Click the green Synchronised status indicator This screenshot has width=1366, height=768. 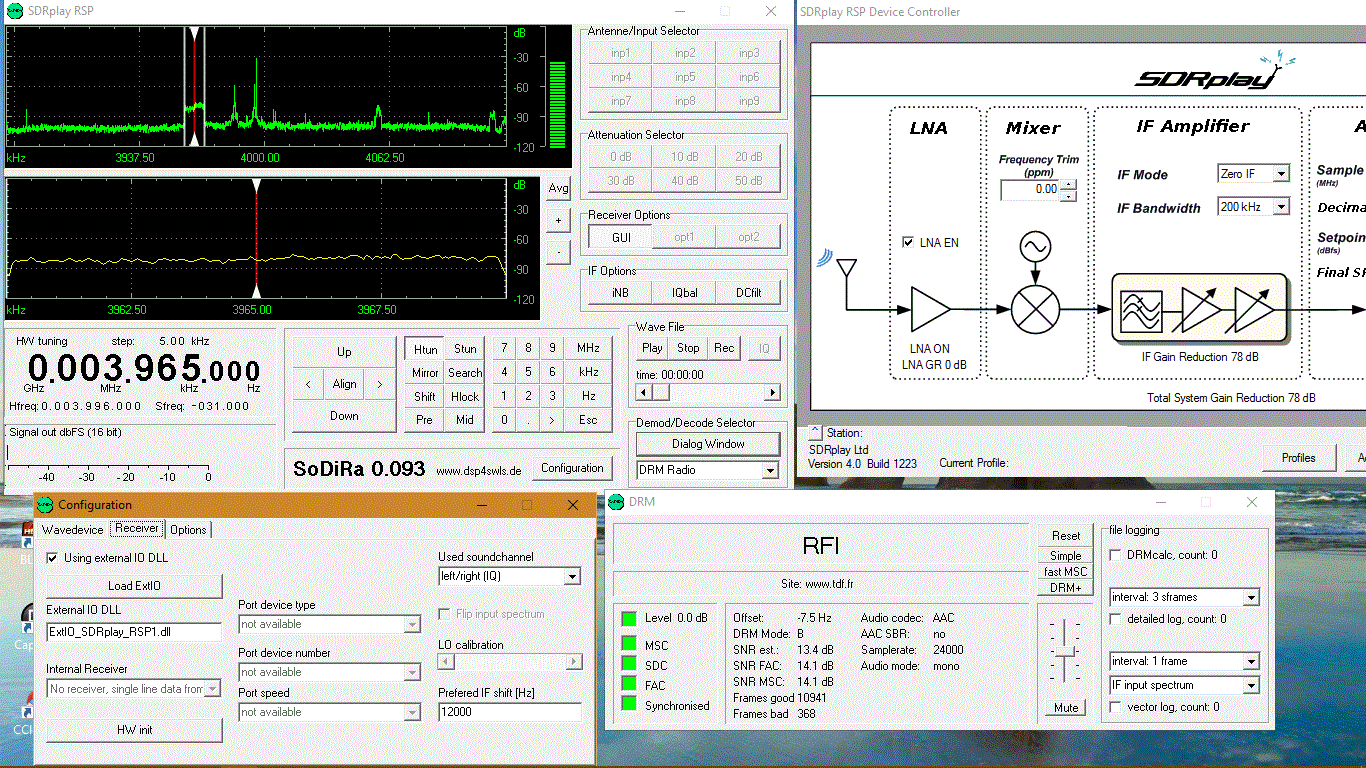click(628, 704)
